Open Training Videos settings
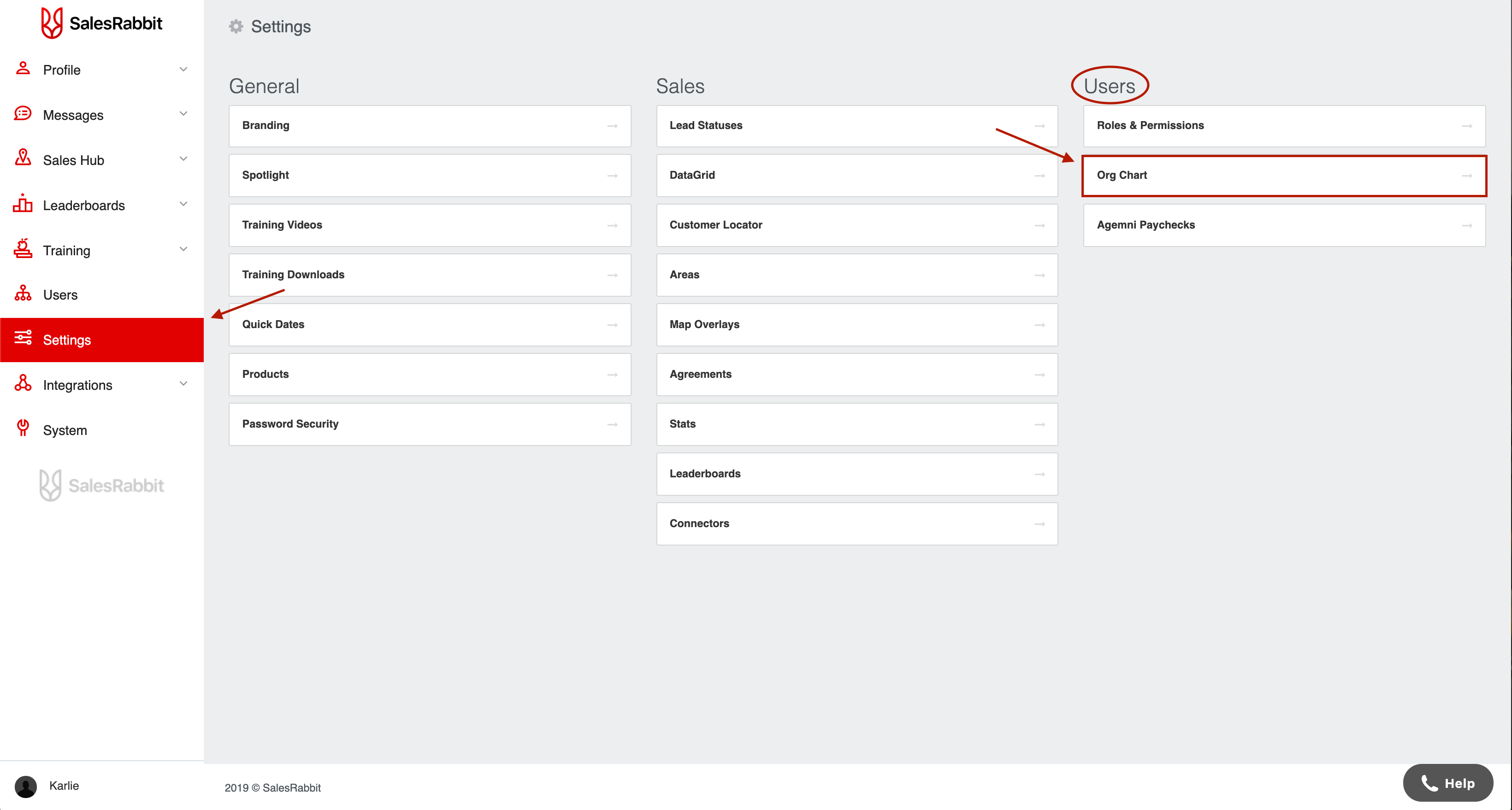Viewport: 1512px width, 810px height. [430, 225]
